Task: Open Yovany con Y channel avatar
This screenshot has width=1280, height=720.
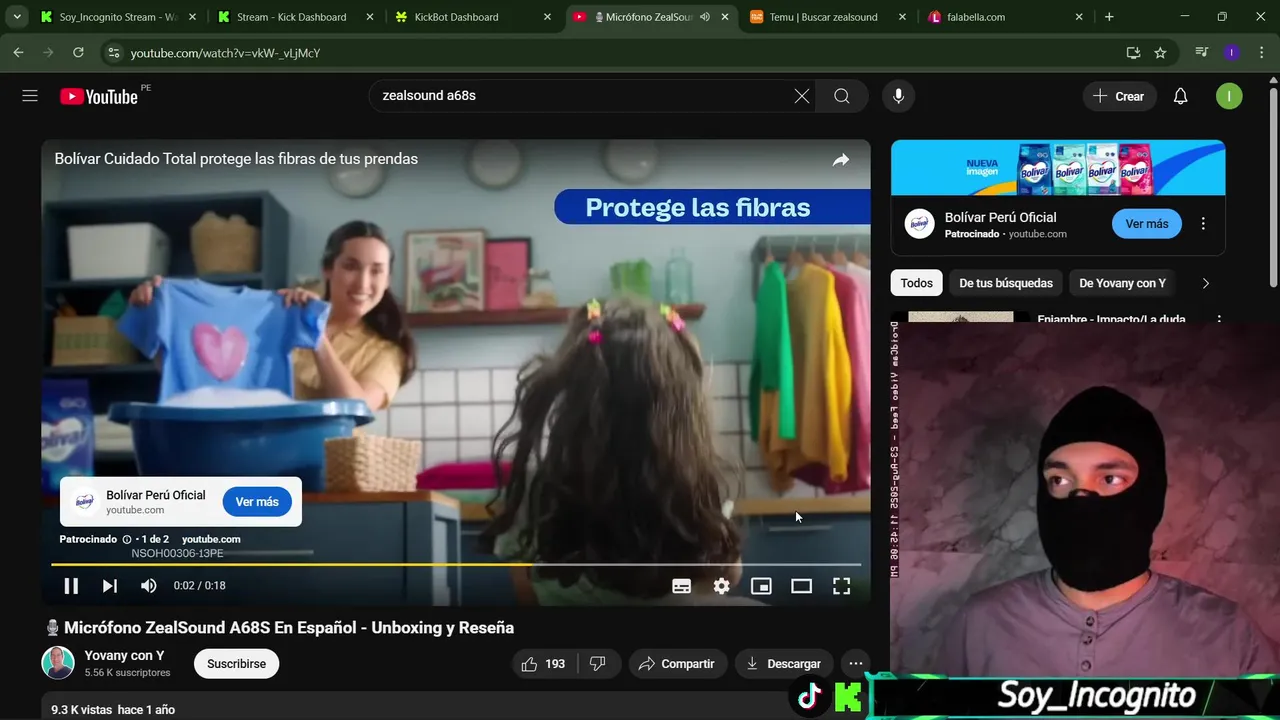Action: [58, 663]
